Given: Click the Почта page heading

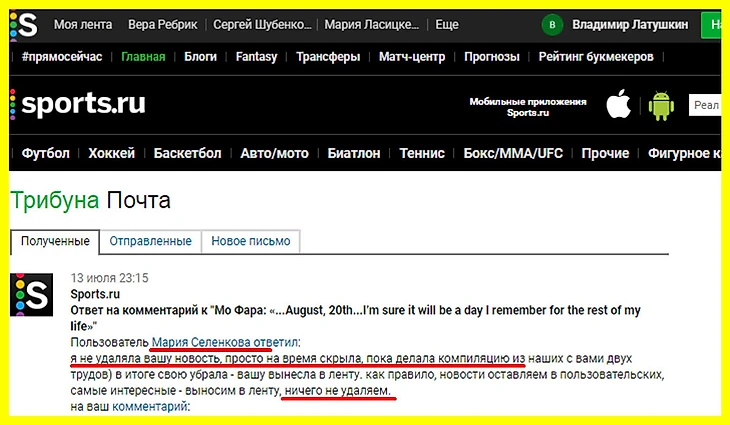Looking at the screenshot, I should click(138, 201).
